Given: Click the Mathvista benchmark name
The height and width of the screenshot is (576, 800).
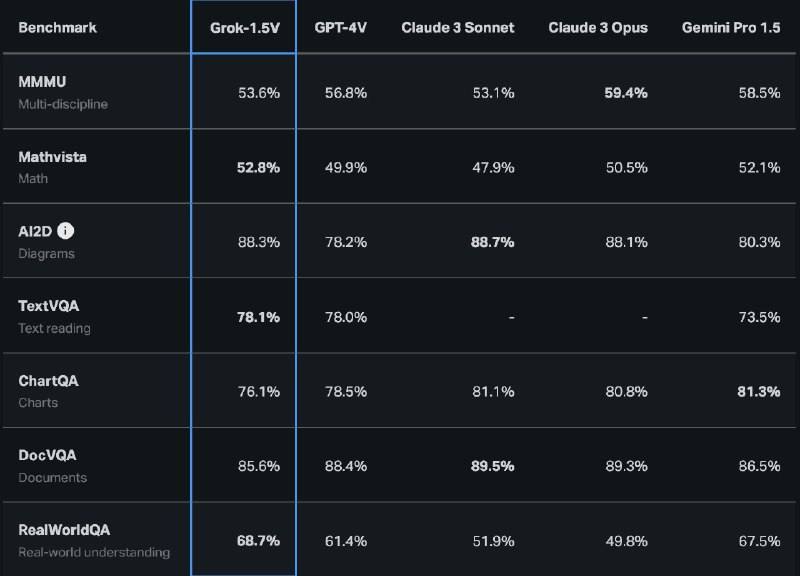Looking at the screenshot, I should [52, 157].
